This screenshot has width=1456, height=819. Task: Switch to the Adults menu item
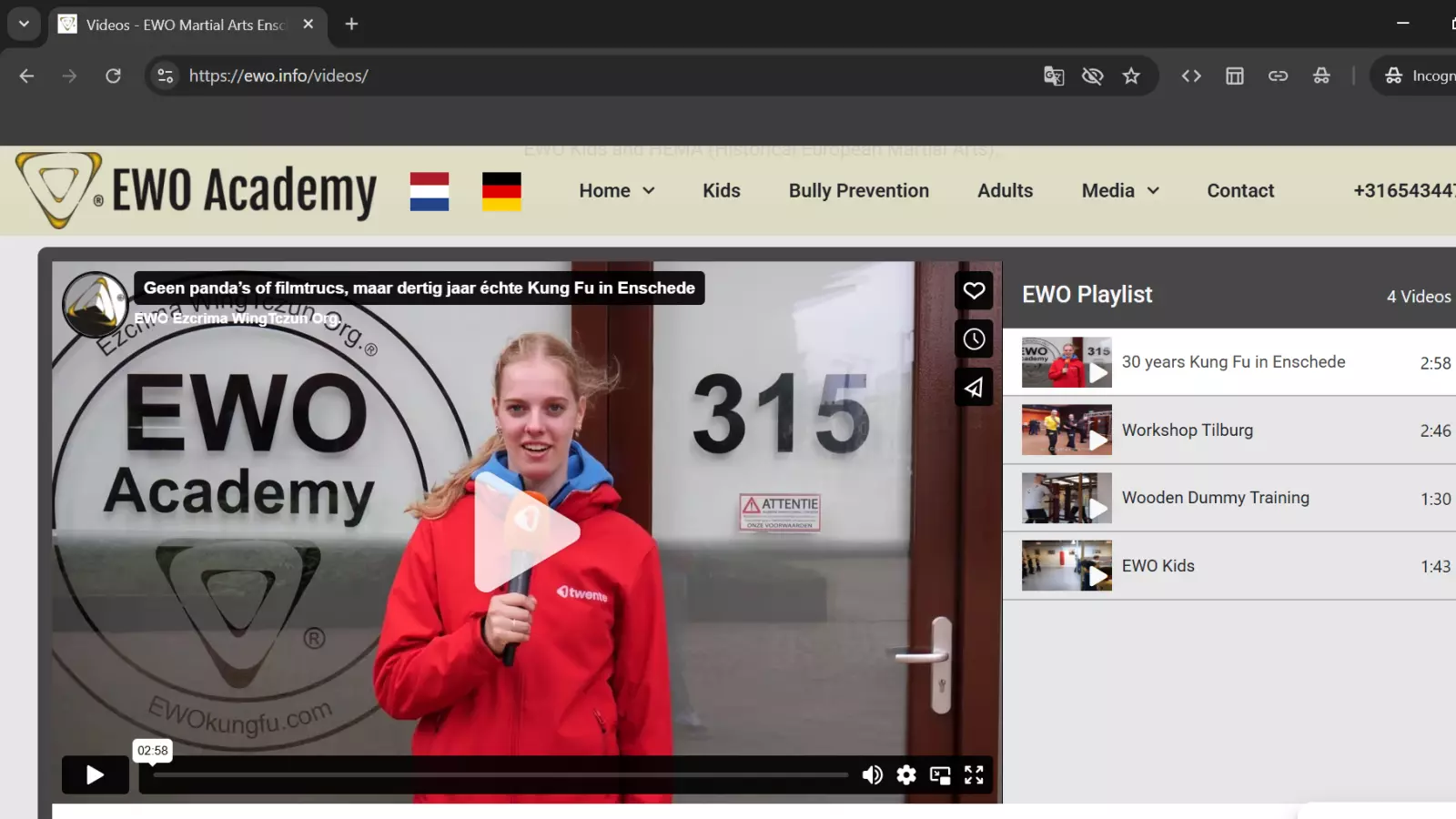point(1005,190)
